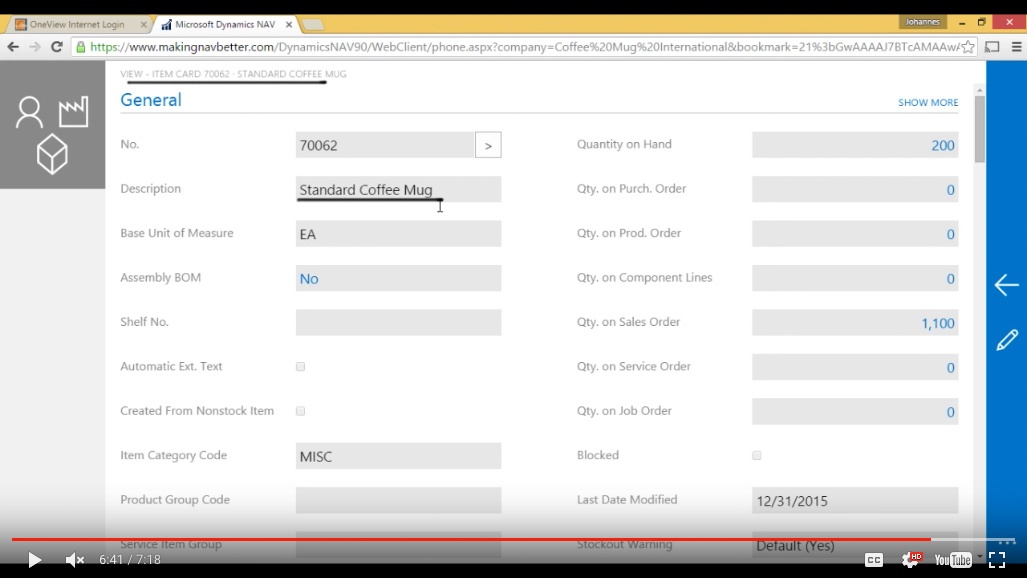The height and width of the screenshot is (578, 1027).
Task: Open Qty. on Prod. Order value 0
Action: [950, 235]
